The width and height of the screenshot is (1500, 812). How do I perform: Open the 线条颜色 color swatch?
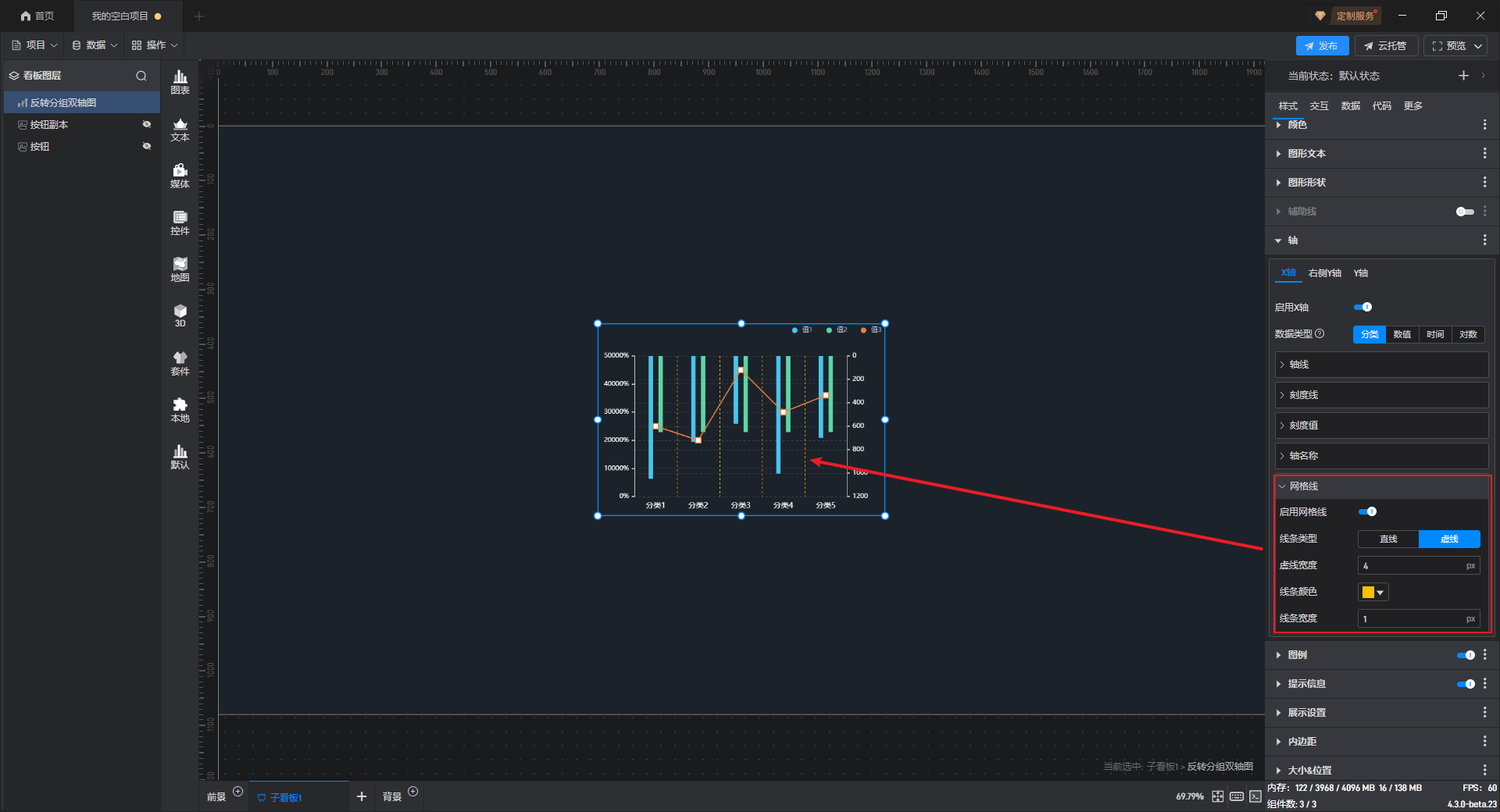tap(1373, 592)
